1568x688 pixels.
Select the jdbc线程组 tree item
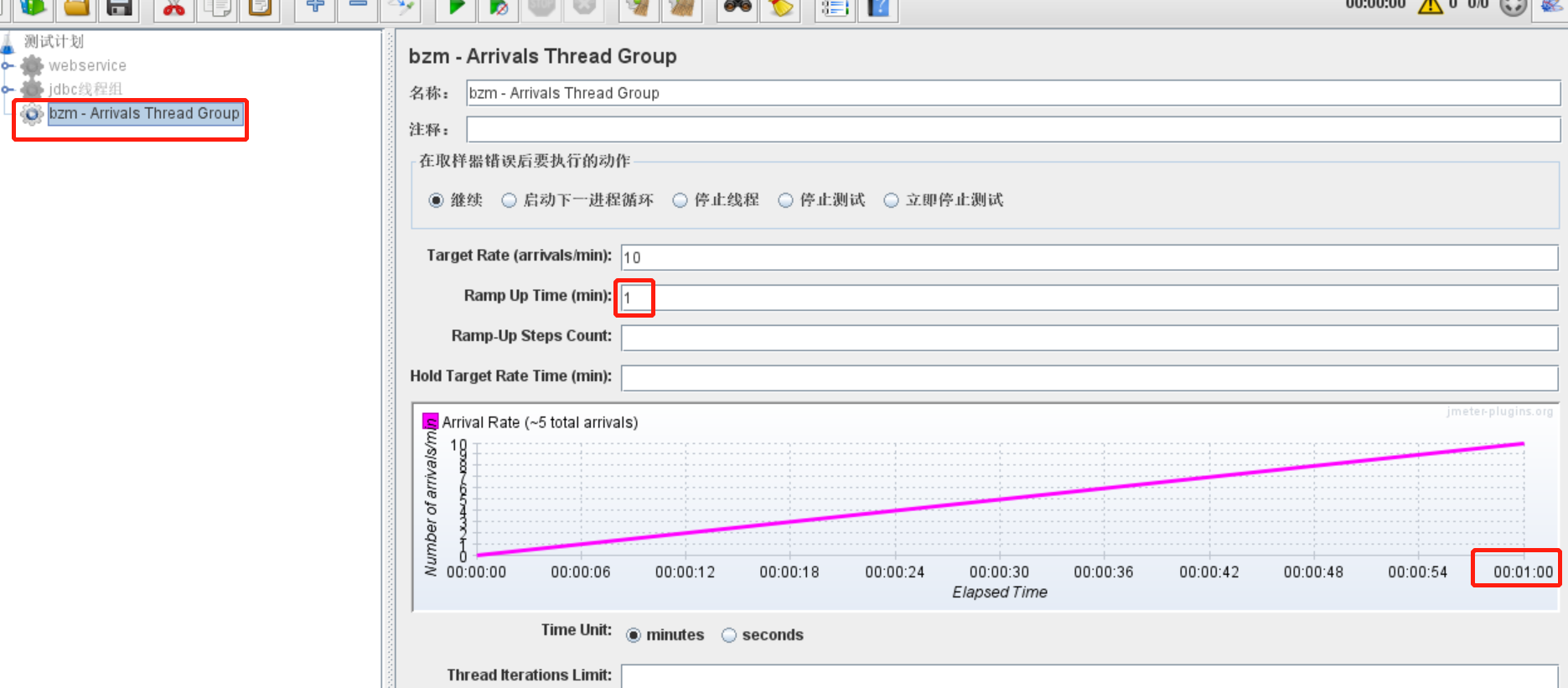85,89
